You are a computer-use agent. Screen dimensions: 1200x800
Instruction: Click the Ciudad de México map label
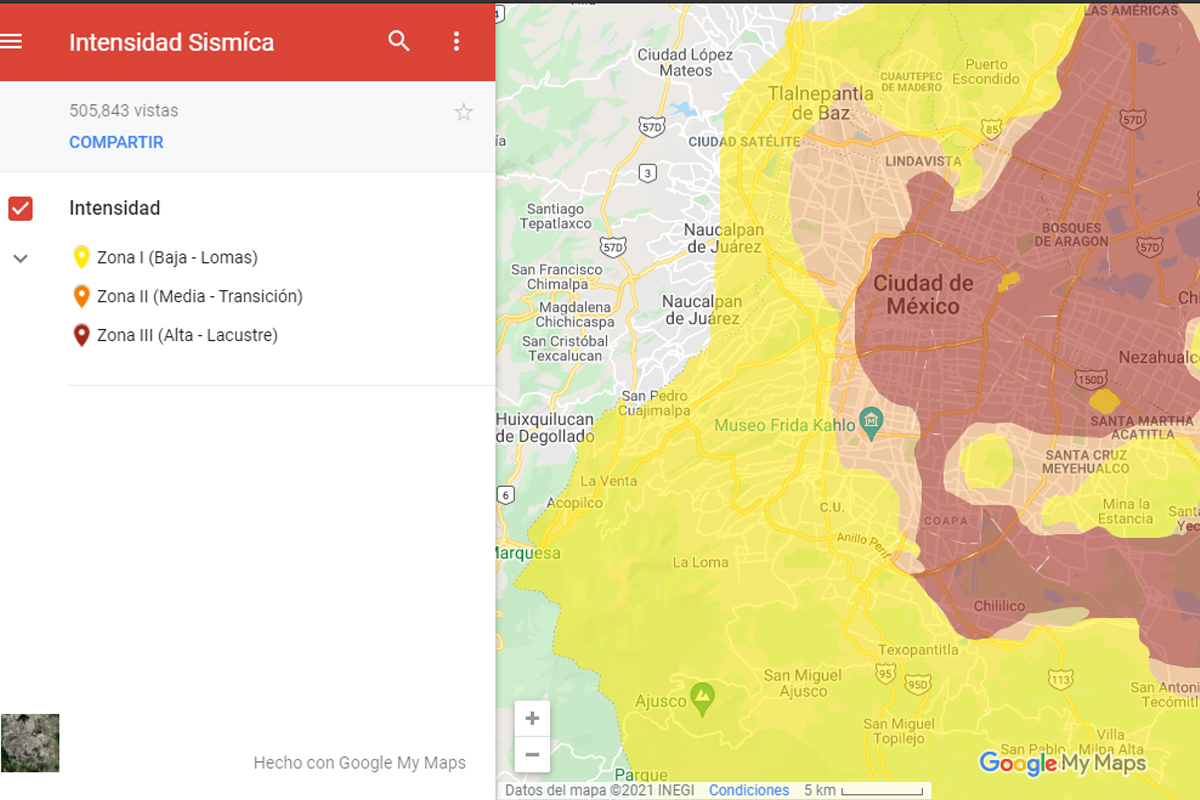point(923,295)
